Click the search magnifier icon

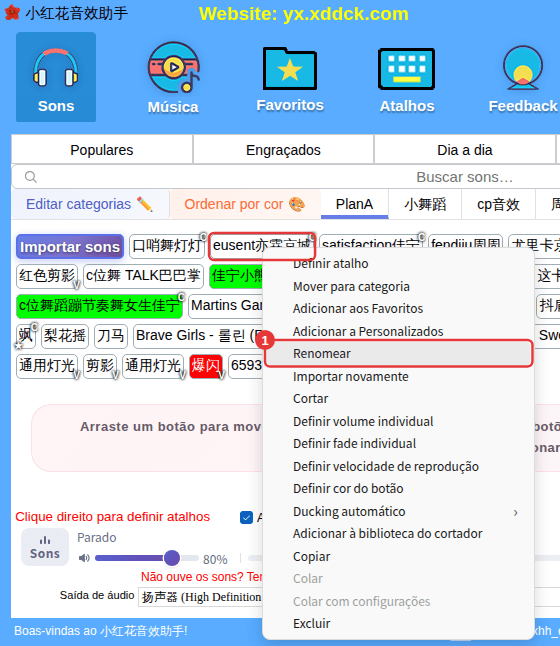click(31, 177)
